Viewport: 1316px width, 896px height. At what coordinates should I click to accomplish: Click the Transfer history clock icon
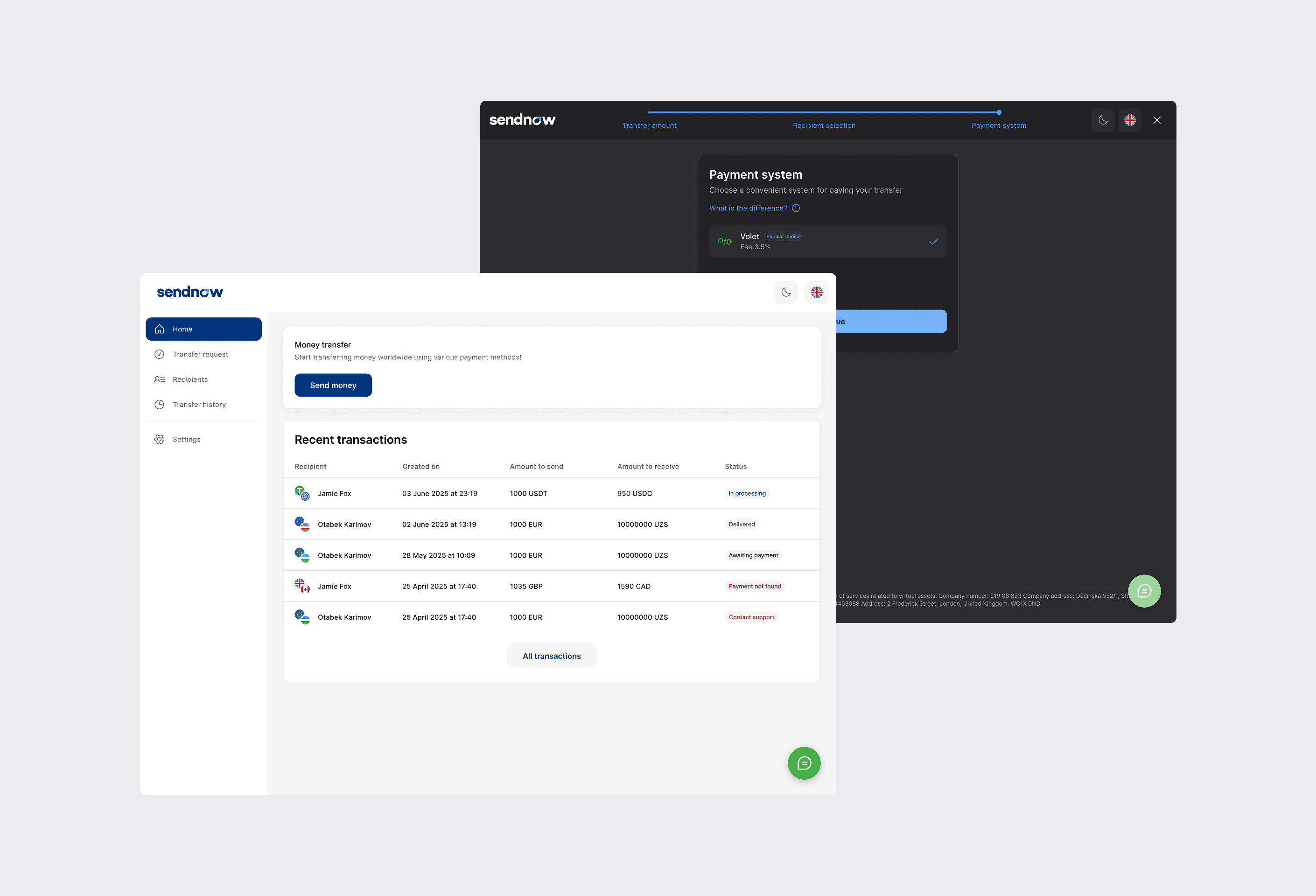(x=160, y=405)
